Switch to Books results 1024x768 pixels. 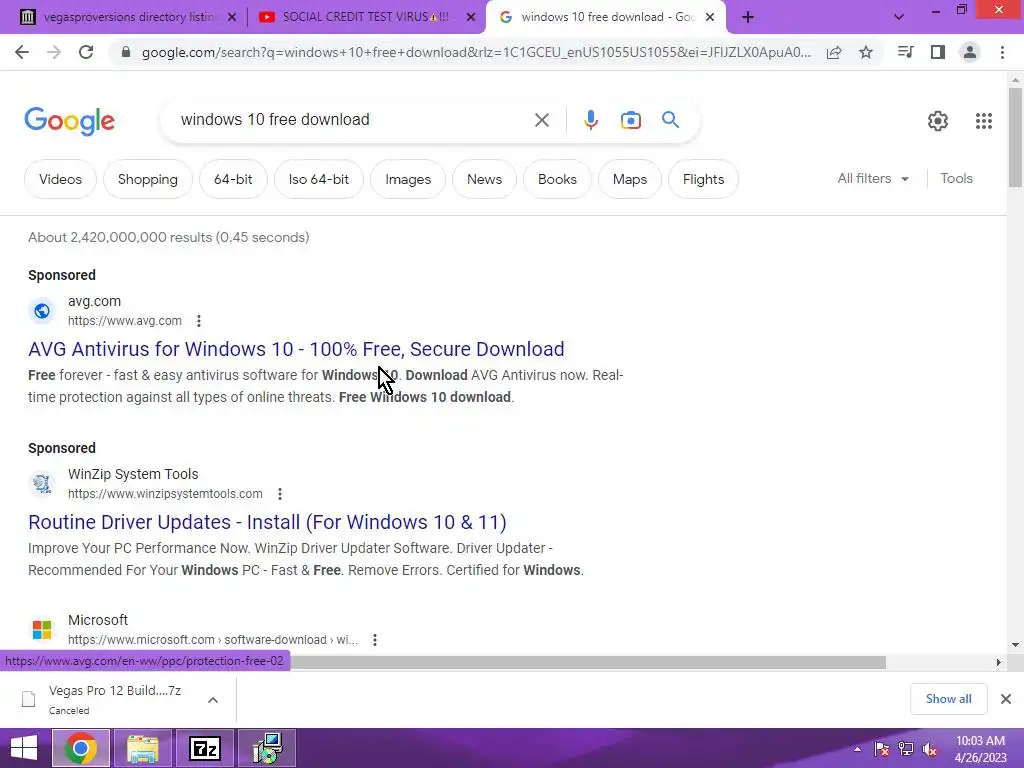click(x=557, y=179)
